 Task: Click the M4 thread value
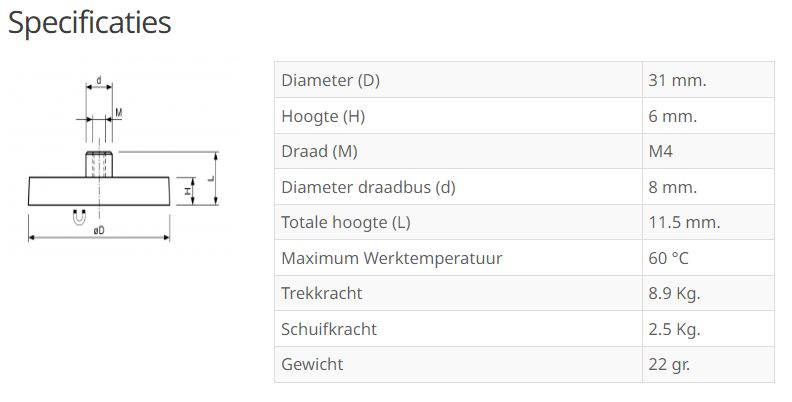(661, 152)
